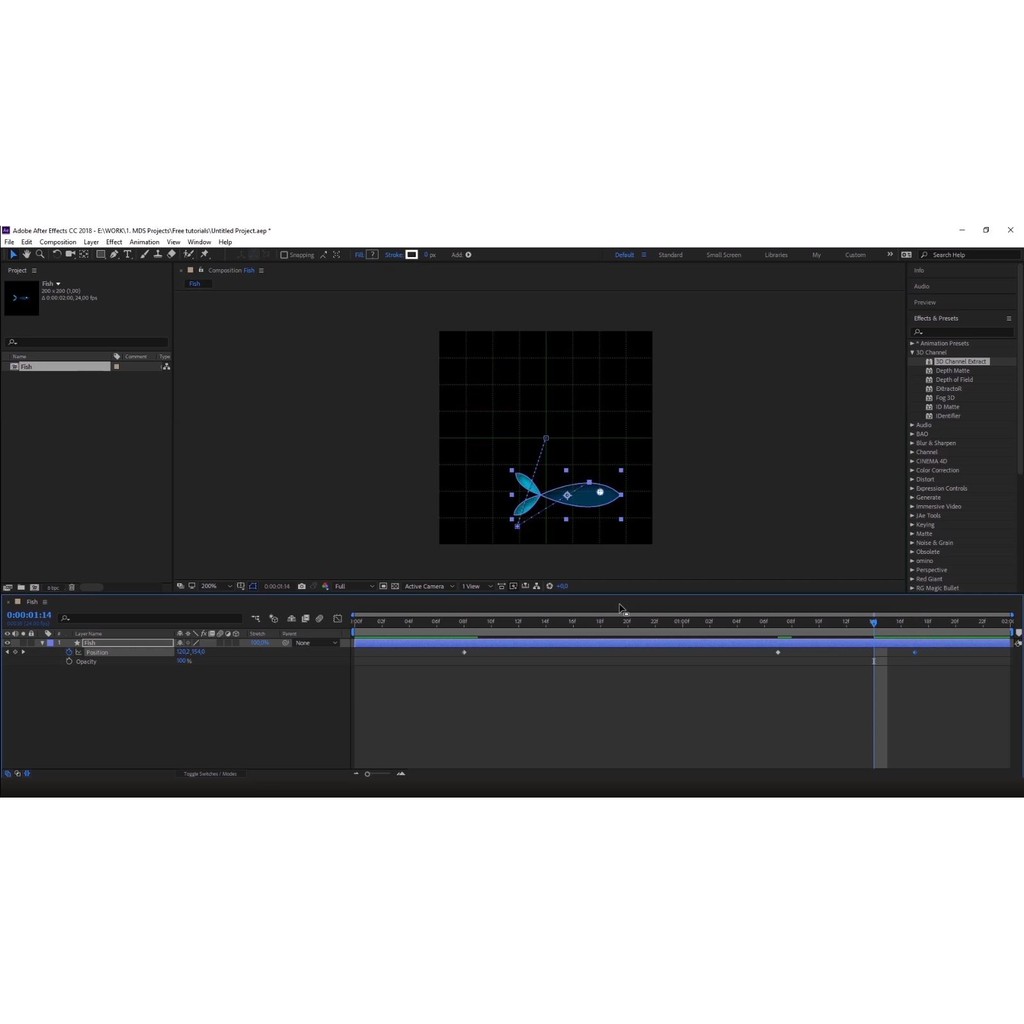Choose the Type tool
1024x1024 pixels.
[127, 255]
